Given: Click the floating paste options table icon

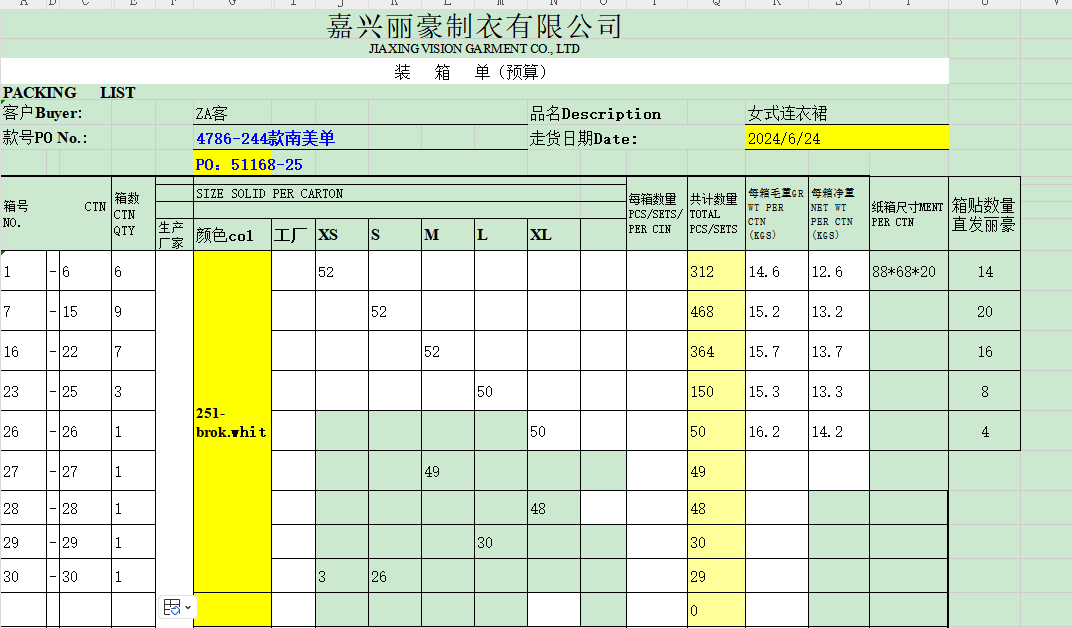Looking at the screenshot, I should (171, 607).
